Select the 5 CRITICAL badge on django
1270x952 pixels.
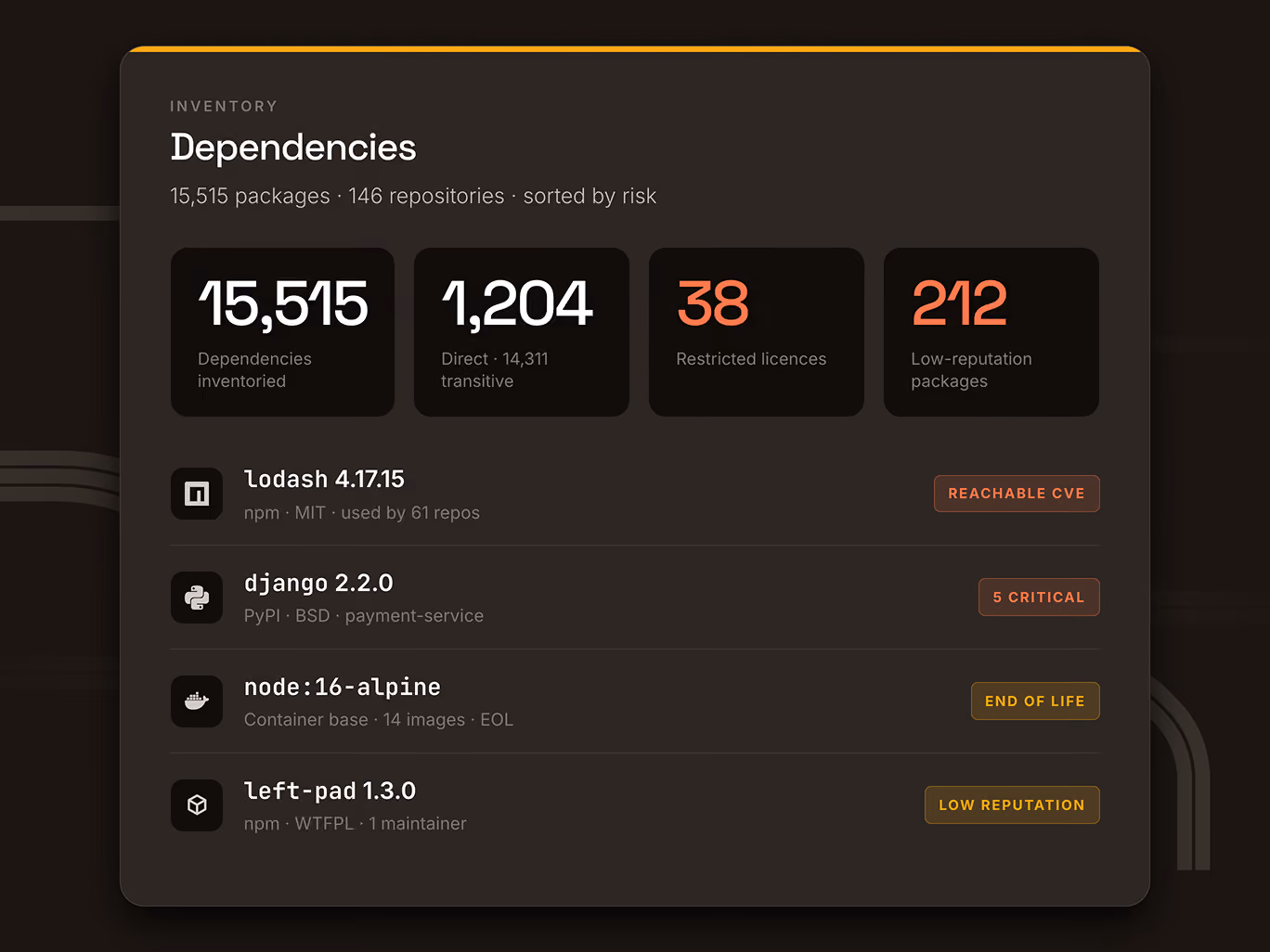tap(1039, 598)
